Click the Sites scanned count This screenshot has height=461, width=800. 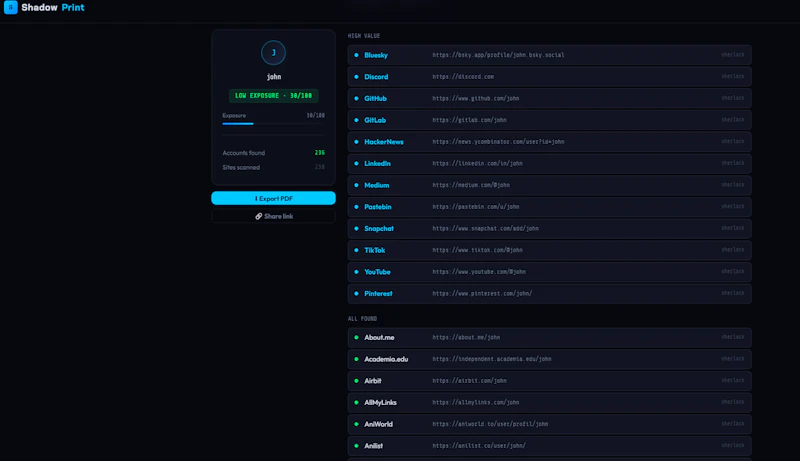click(x=319, y=167)
